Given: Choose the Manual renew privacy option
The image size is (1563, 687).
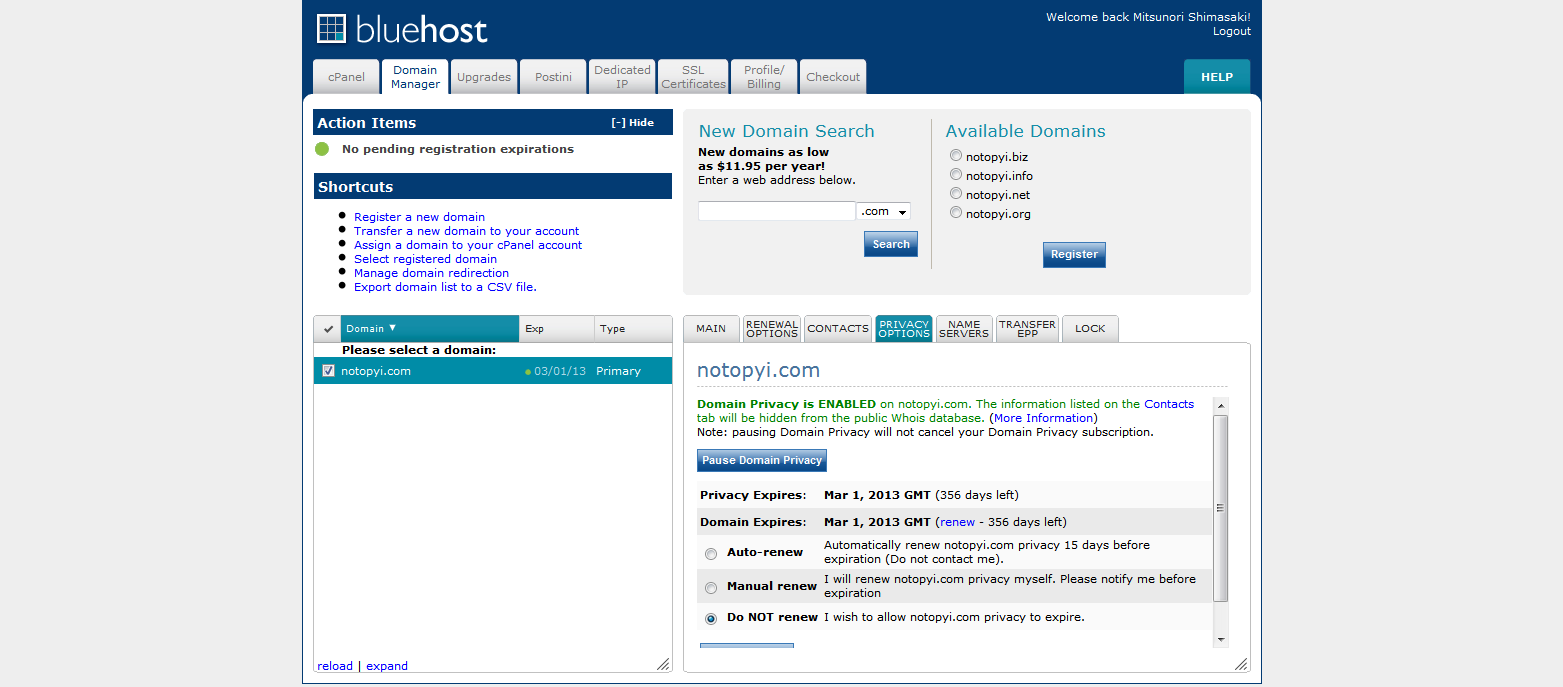Looking at the screenshot, I should point(711,587).
